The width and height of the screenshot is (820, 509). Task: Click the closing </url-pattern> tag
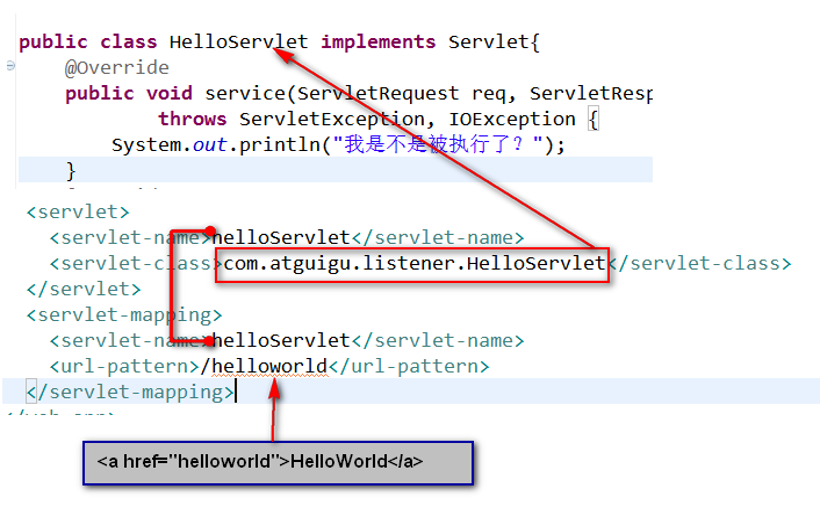[x=409, y=366]
